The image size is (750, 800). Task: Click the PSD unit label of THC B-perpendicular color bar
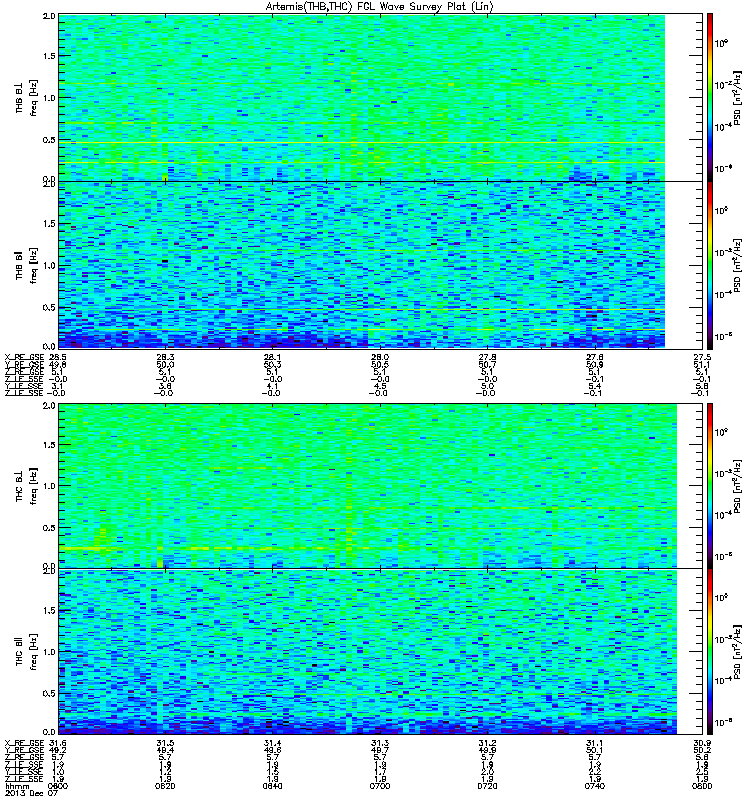(738, 486)
